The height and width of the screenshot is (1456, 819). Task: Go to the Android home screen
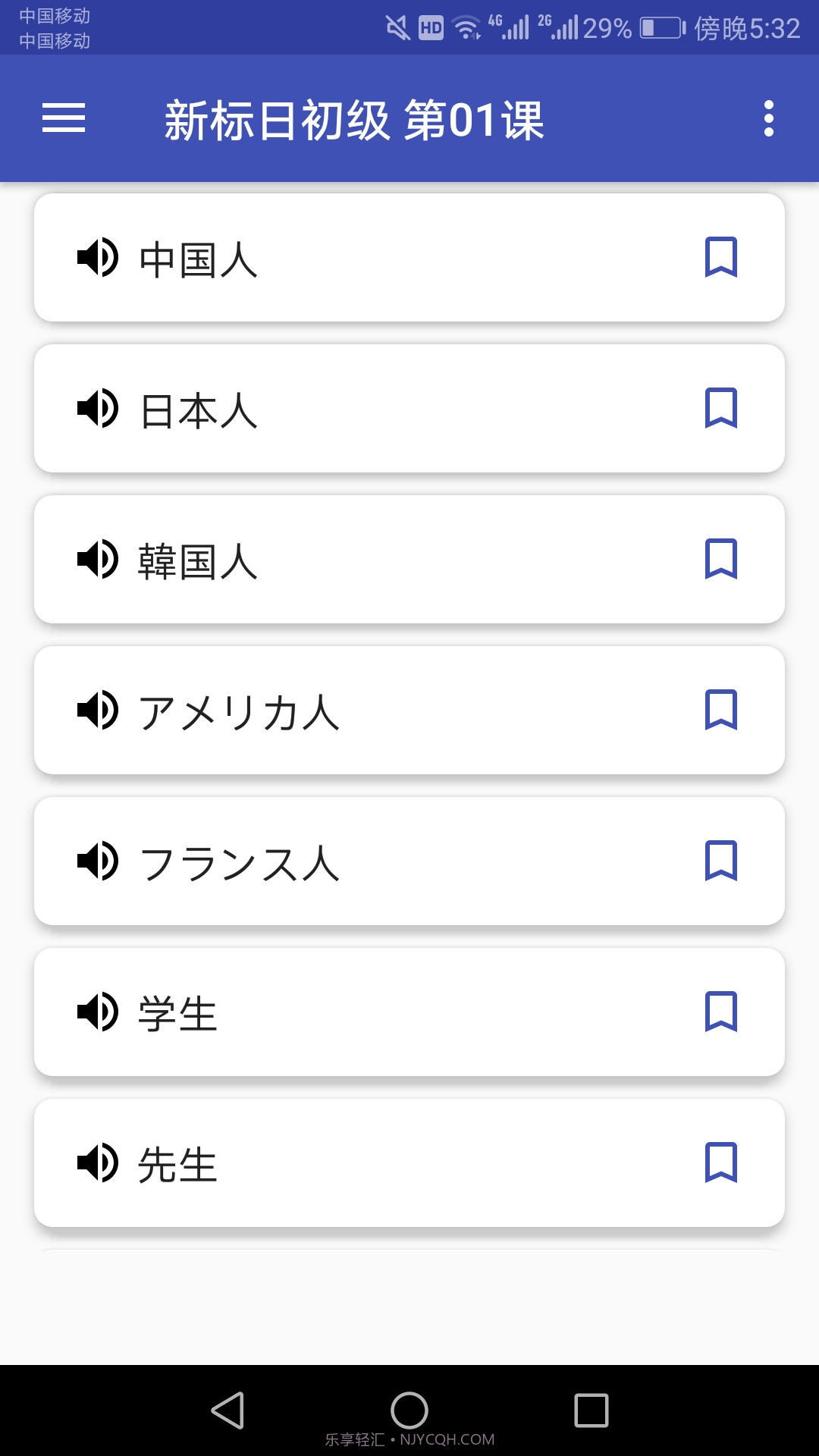coord(409,1410)
